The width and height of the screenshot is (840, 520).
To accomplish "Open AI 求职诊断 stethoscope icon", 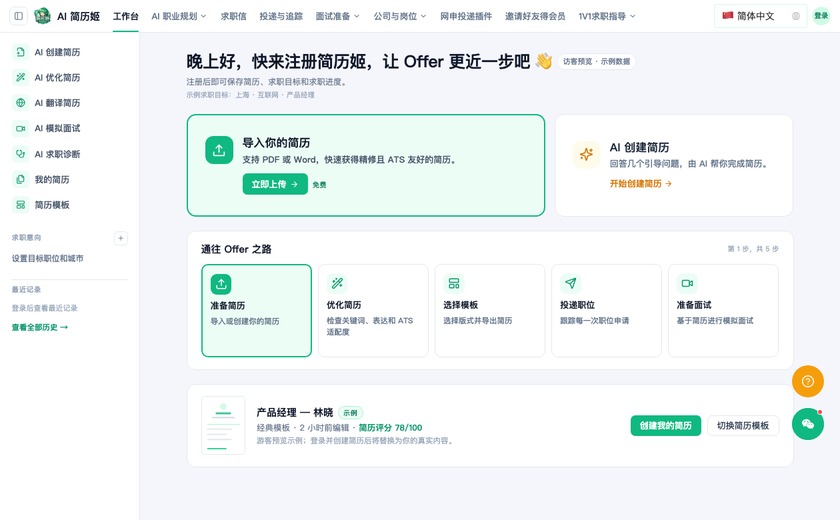I will [x=20, y=154].
